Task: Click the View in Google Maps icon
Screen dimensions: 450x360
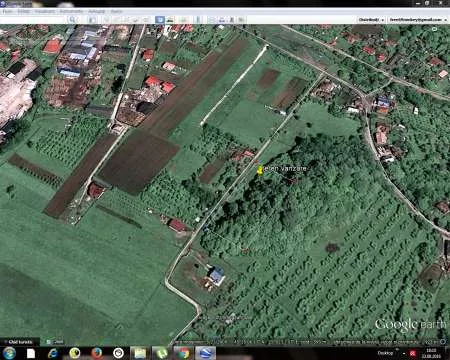Action: (x=241, y=20)
